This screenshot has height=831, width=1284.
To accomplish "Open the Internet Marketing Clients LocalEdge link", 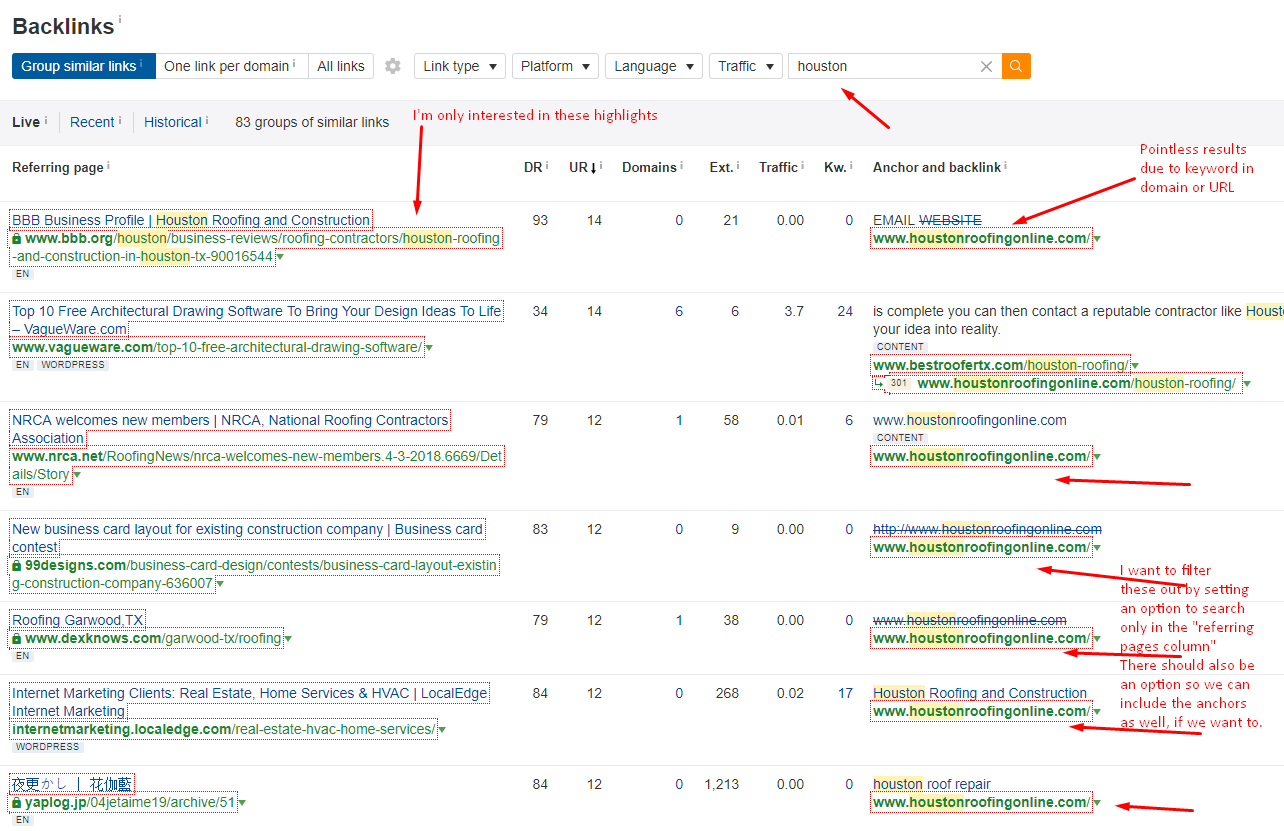I will (250, 702).
